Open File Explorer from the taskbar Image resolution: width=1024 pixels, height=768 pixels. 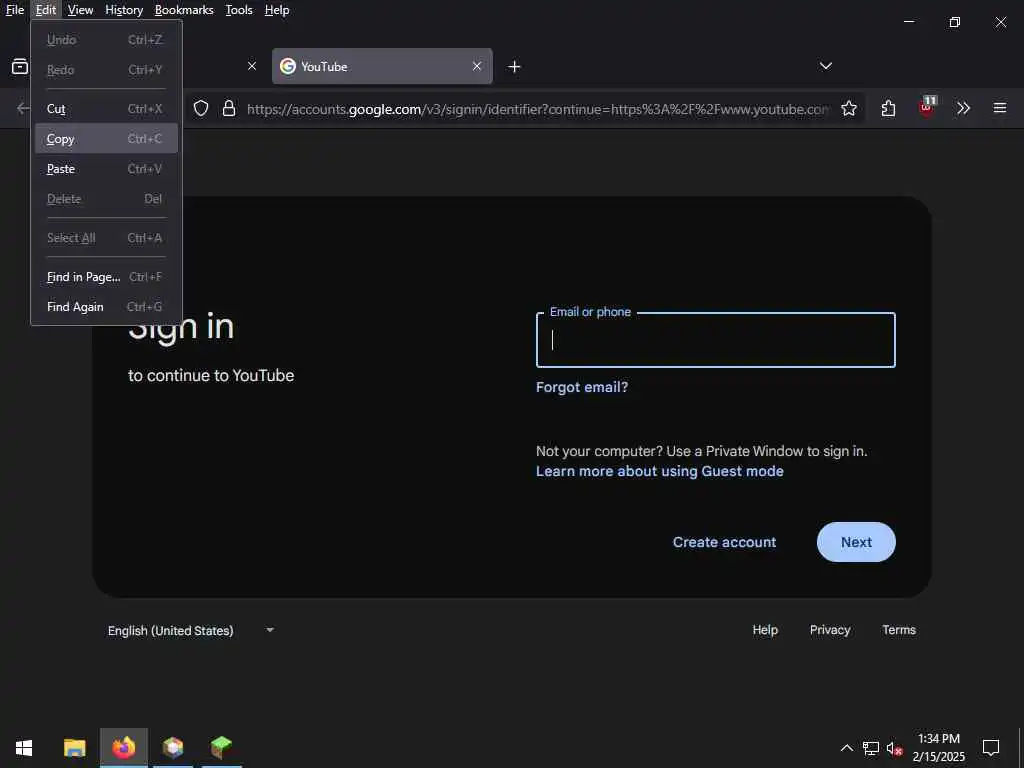coord(74,748)
